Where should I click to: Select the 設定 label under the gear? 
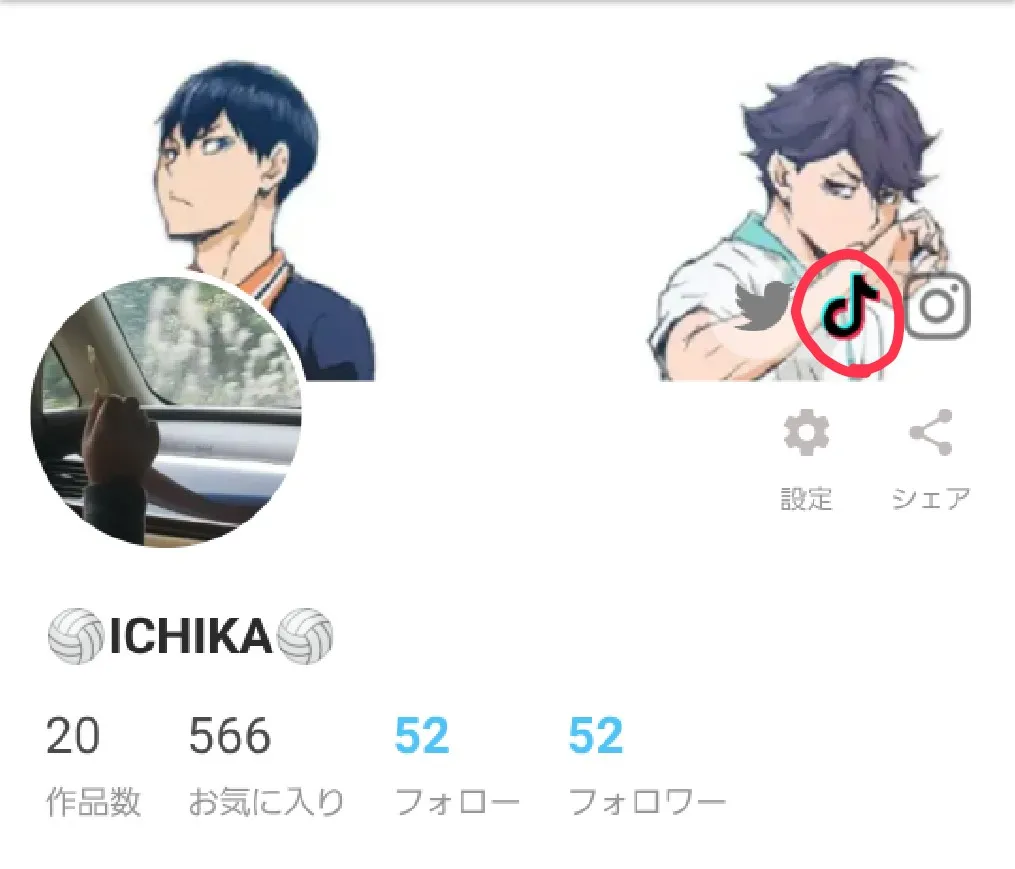tap(806, 499)
